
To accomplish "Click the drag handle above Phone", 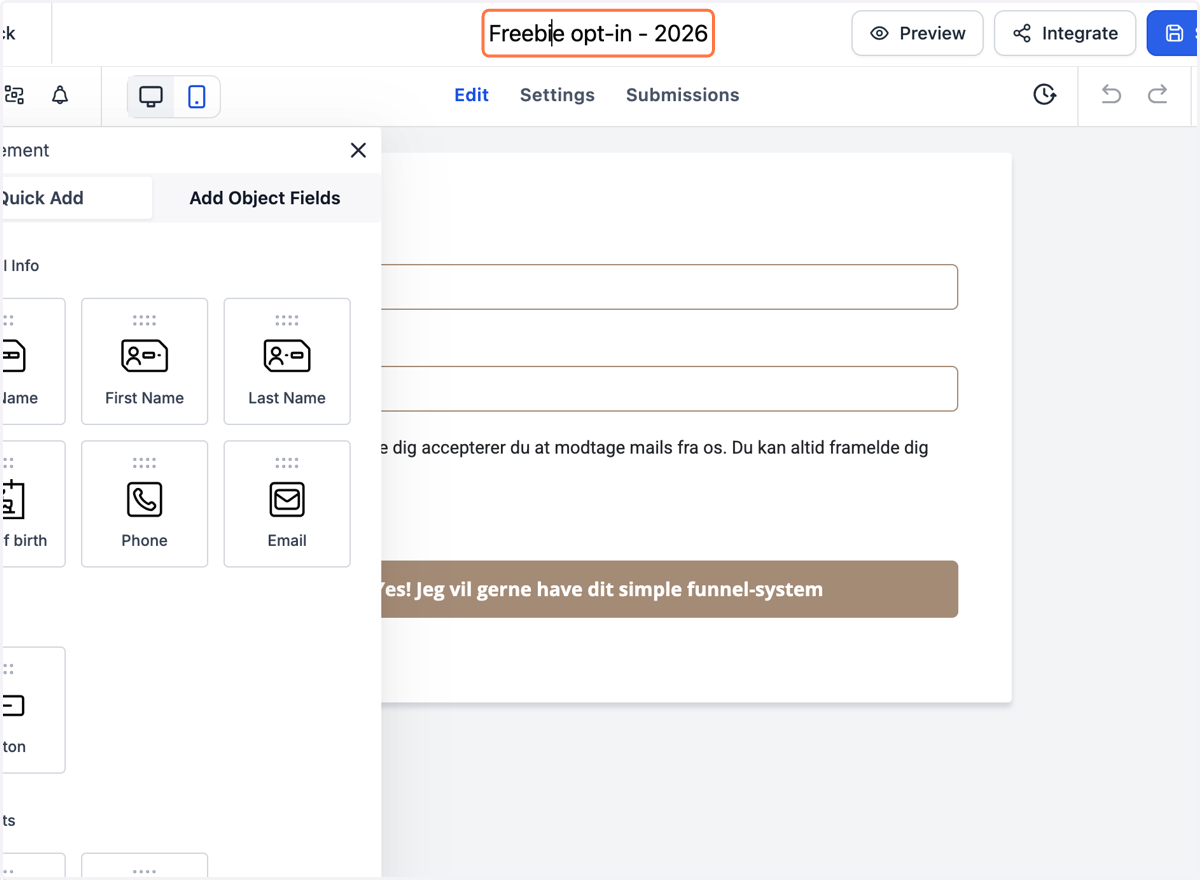I will point(144,463).
